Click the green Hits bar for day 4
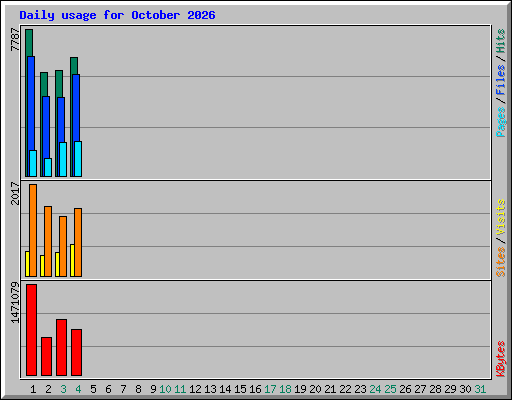This screenshot has height=400, width=512. [x=74, y=66]
